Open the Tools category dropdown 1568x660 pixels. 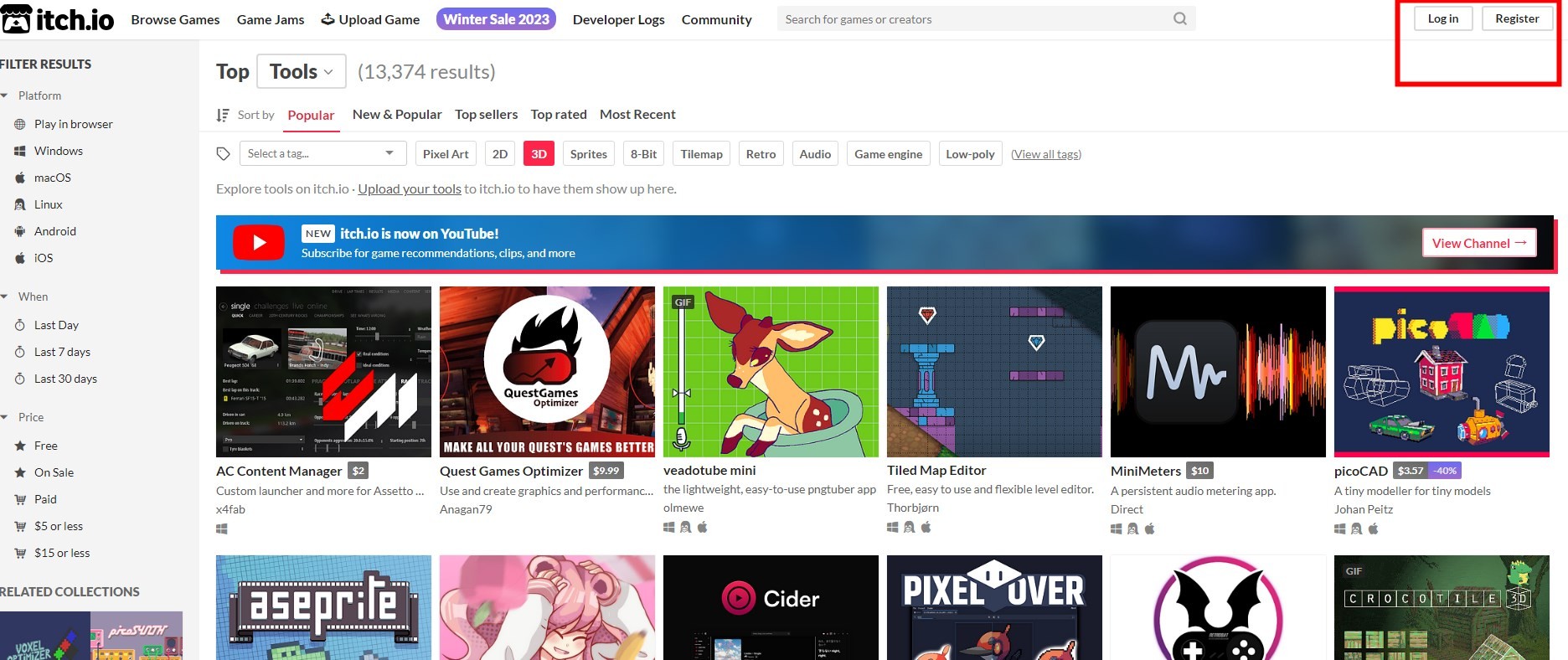point(301,72)
